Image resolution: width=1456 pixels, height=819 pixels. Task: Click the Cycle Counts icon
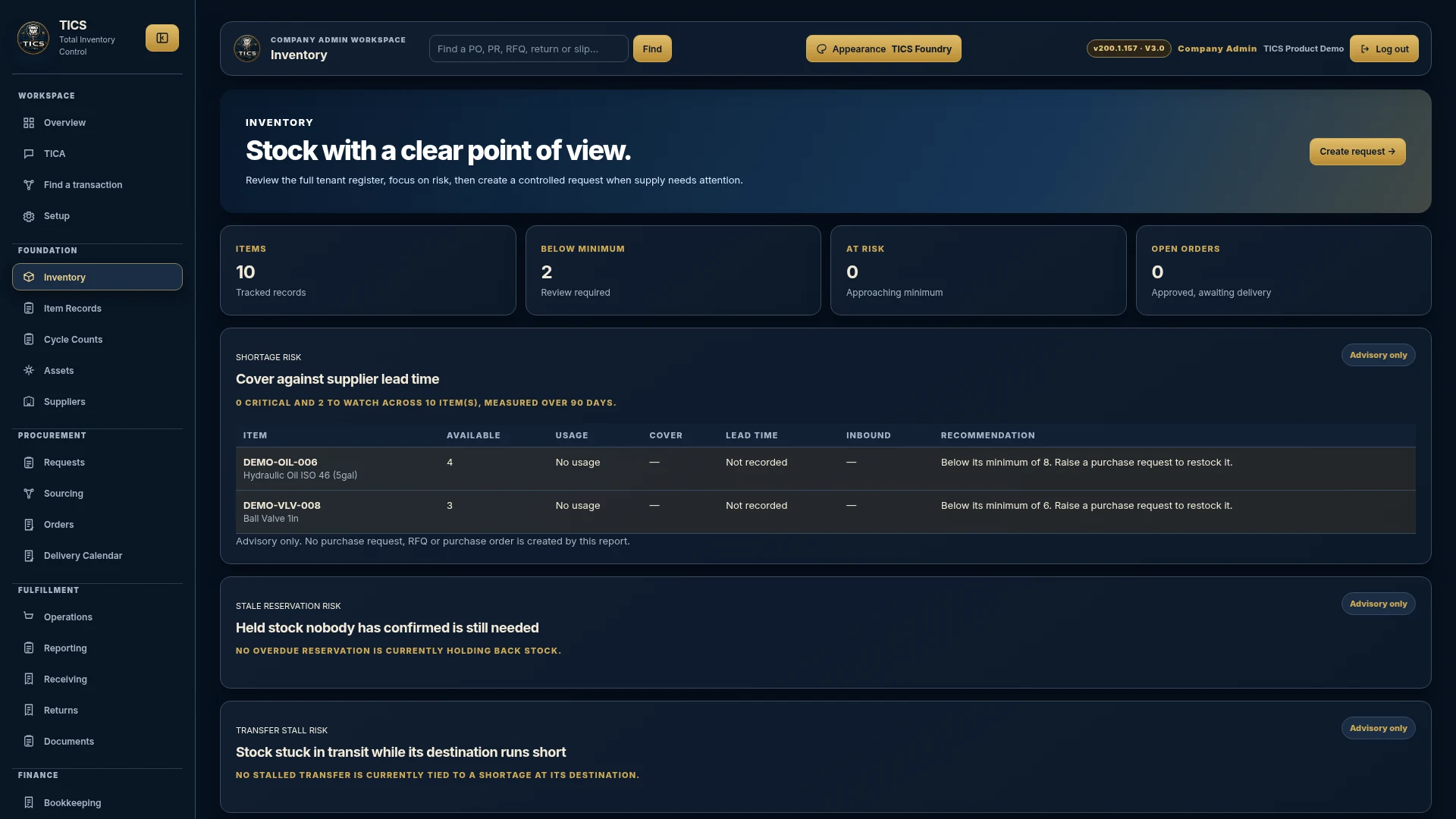tap(29, 340)
